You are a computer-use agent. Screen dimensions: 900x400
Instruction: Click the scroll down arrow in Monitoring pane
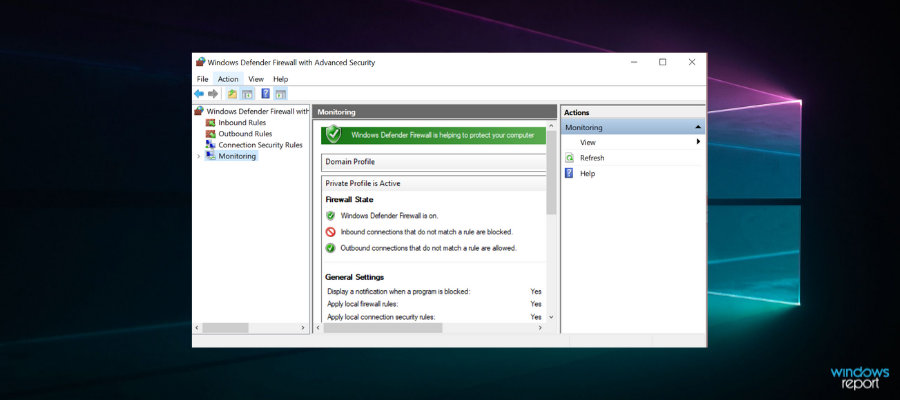pyautogui.click(x=551, y=317)
